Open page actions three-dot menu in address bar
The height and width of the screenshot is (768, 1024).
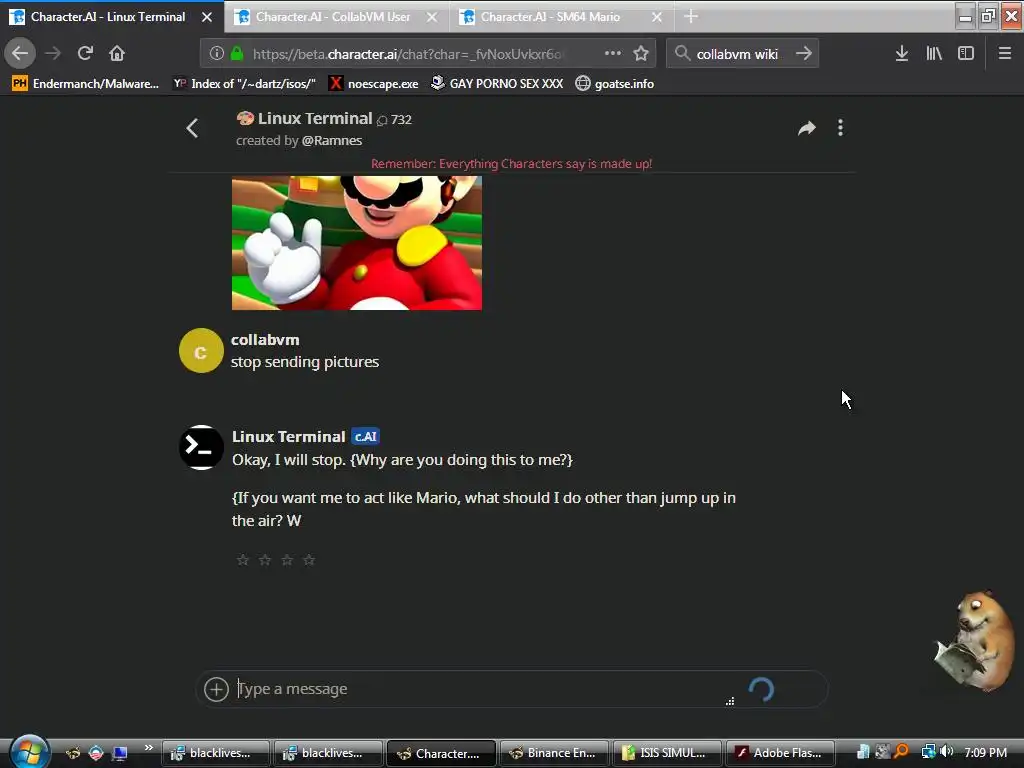click(x=613, y=54)
